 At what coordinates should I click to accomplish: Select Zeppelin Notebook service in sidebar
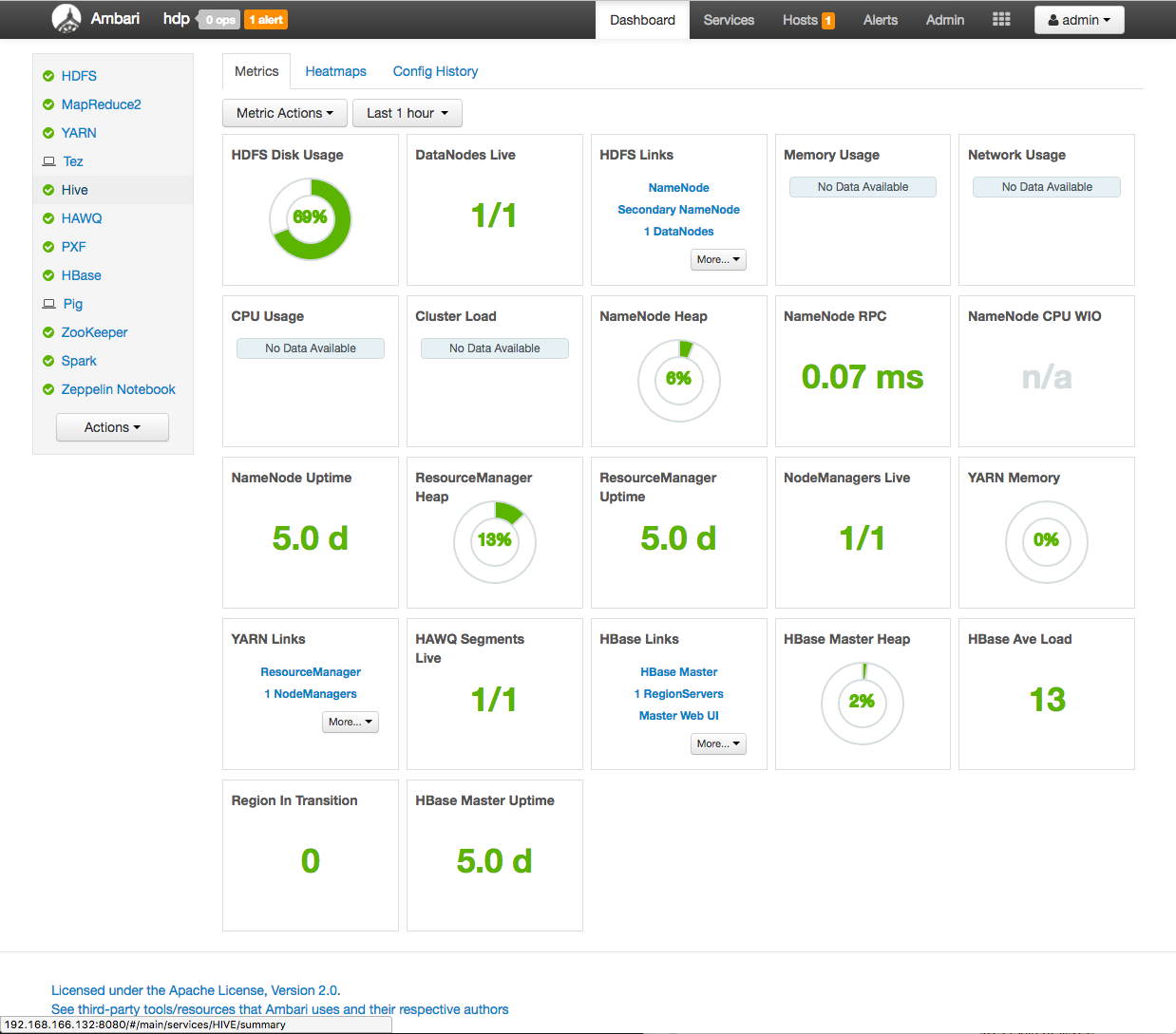click(118, 389)
